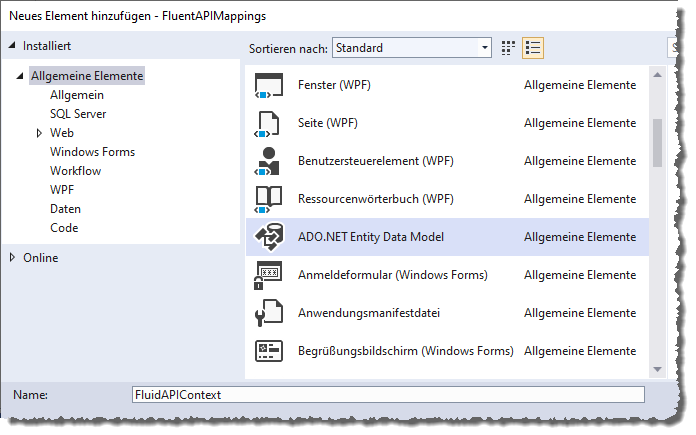Select the Ressourcenwörterbuch (WPF) template name

(376, 199)
